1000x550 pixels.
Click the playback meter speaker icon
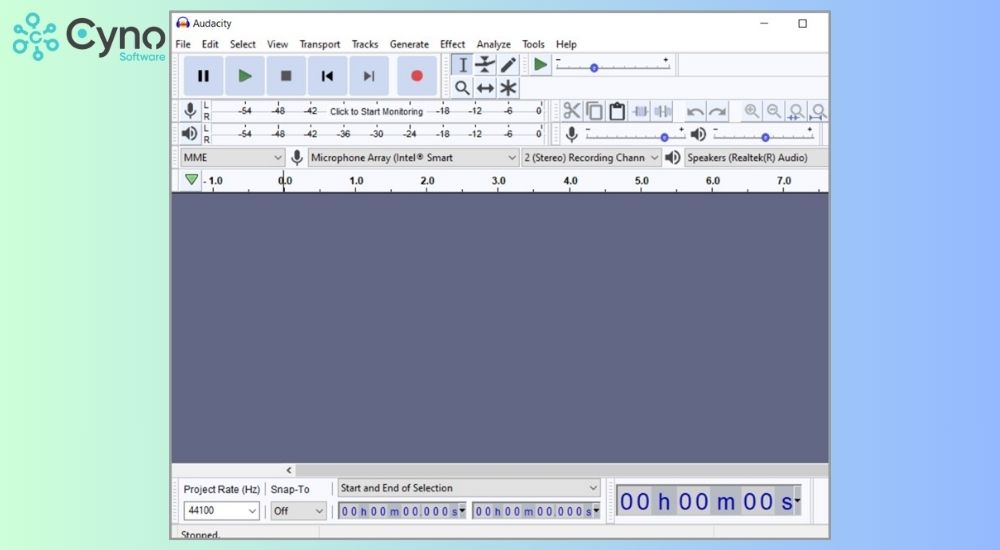pos(189,133)
